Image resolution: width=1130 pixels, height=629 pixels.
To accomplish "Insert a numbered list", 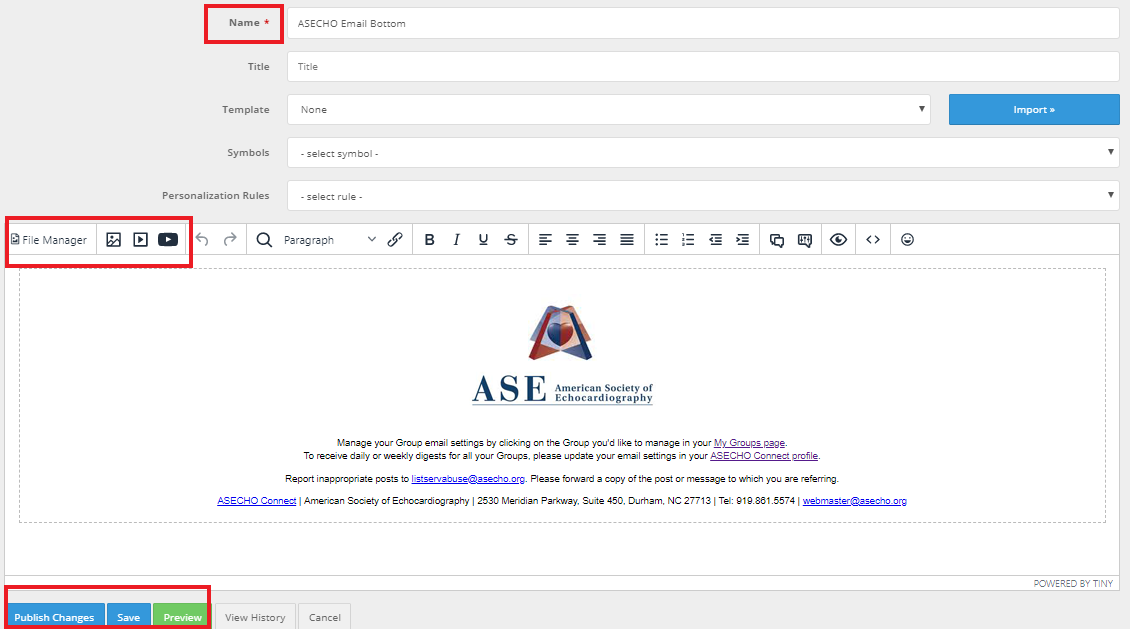I will 688,240.
